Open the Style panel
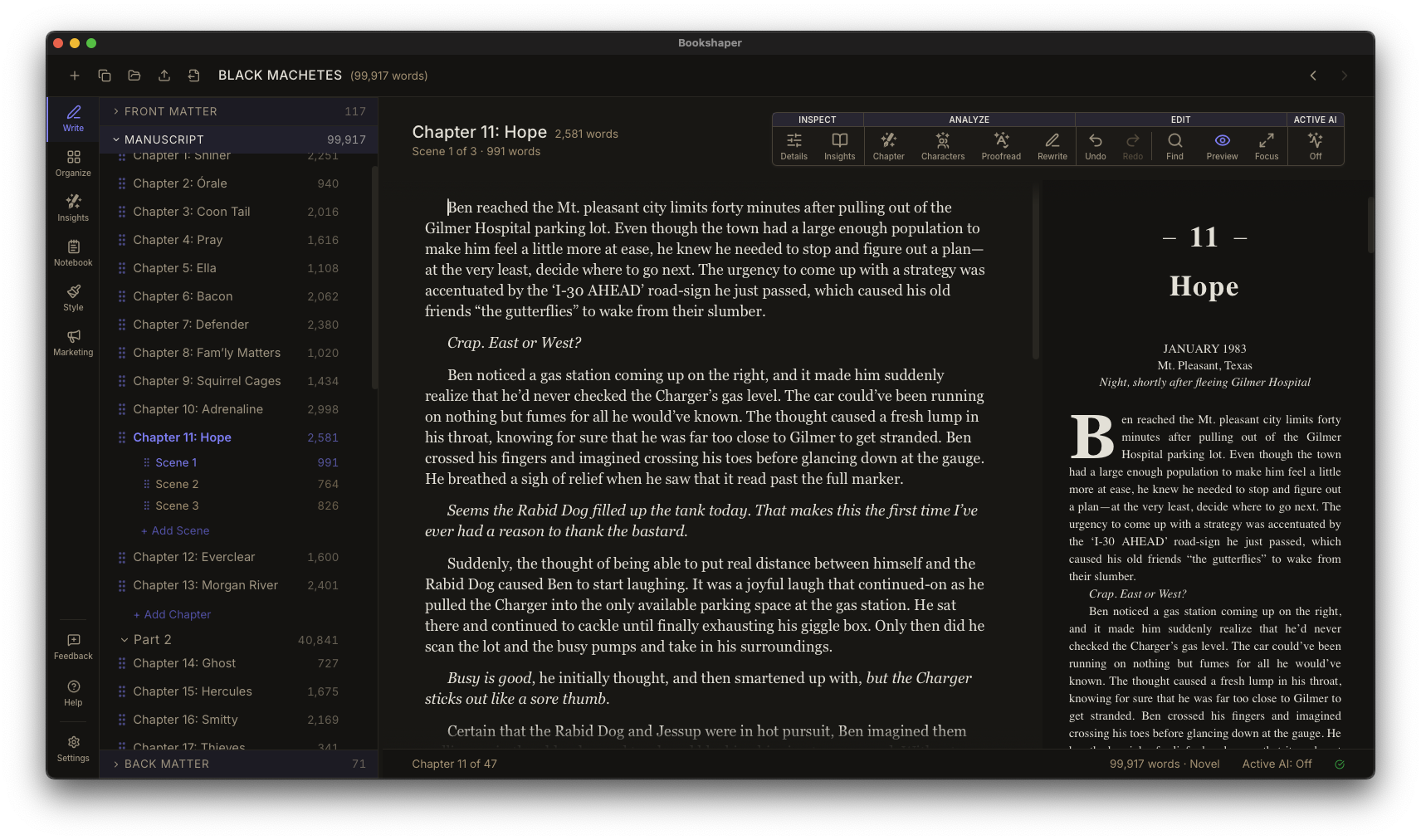The image size is (1421, 840). click(x=73, y=297)
